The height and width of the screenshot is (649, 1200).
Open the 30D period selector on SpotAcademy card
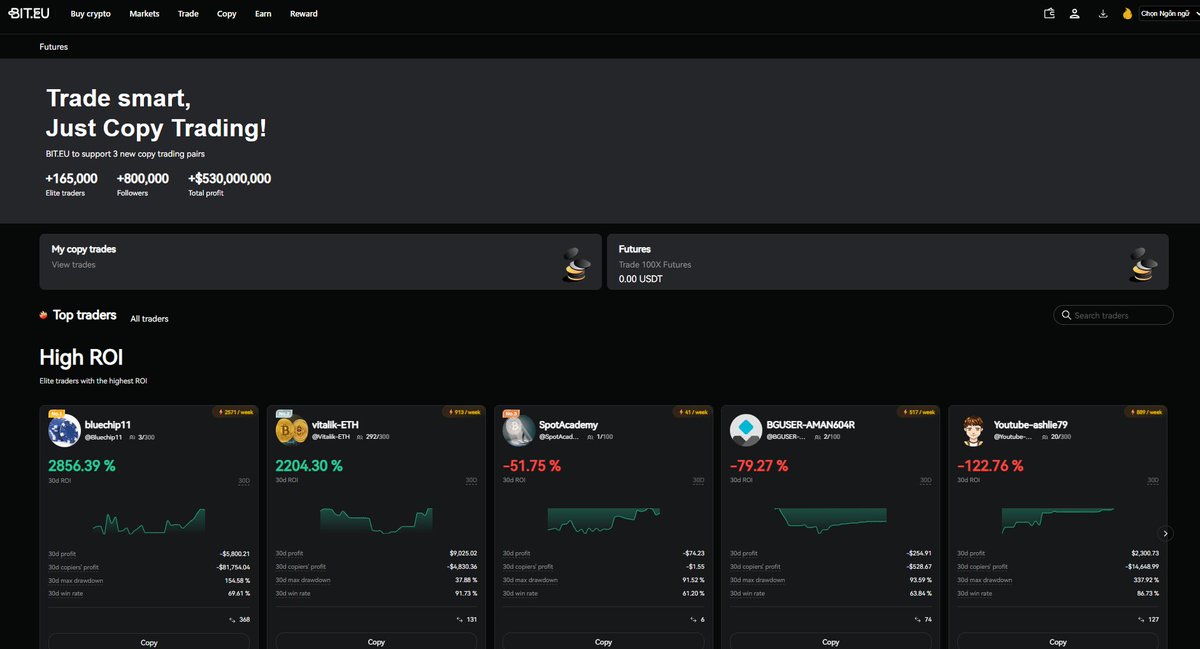tap(698, 480)
